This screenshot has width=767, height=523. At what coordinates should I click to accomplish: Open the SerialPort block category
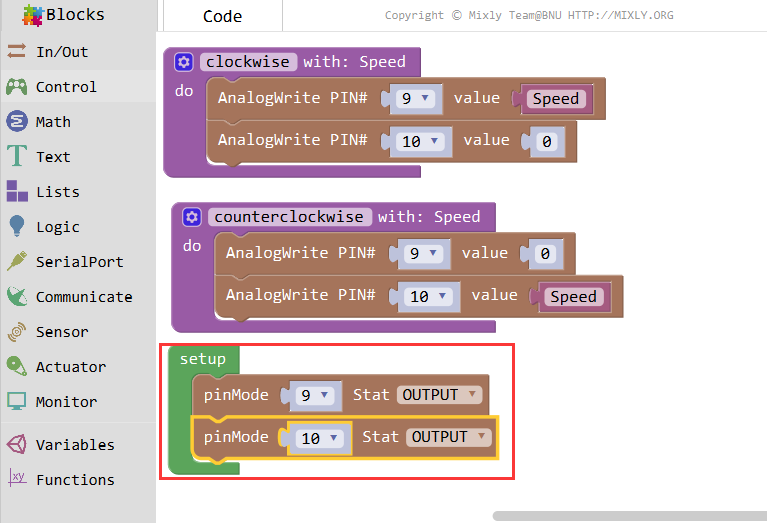coord(78,261)
